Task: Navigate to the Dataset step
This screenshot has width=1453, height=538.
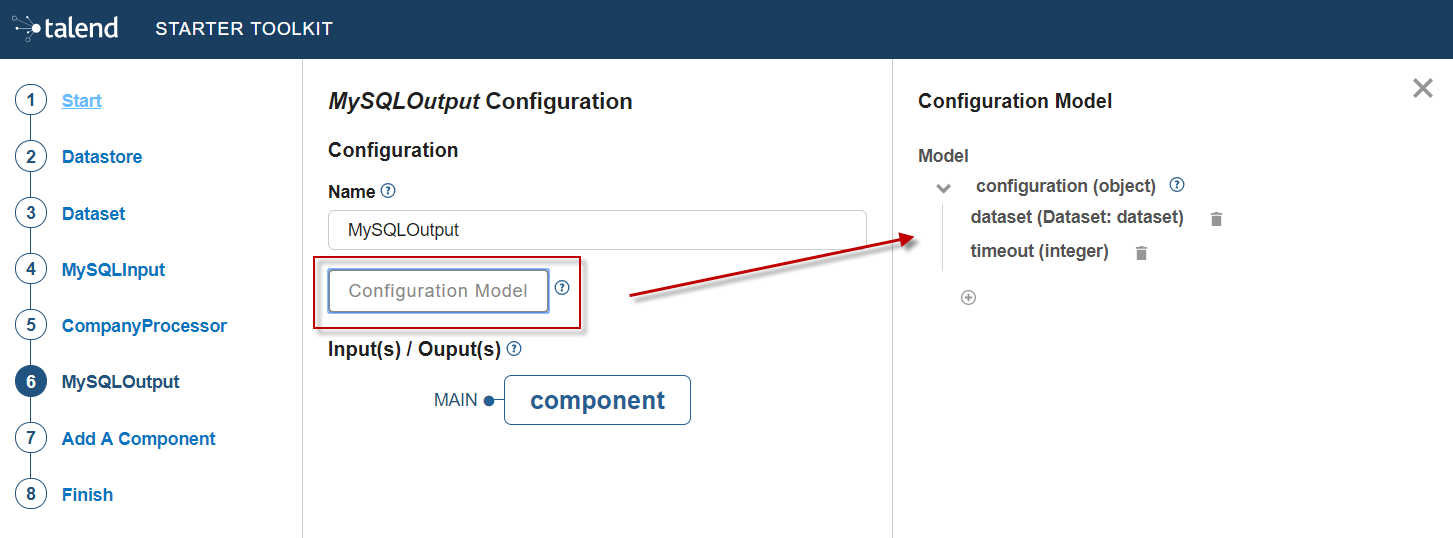Action: tap(94, 214)
